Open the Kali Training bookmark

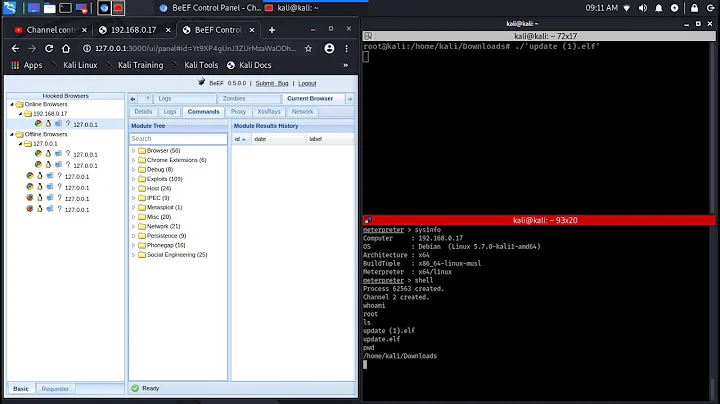click(x=135, y=65)
